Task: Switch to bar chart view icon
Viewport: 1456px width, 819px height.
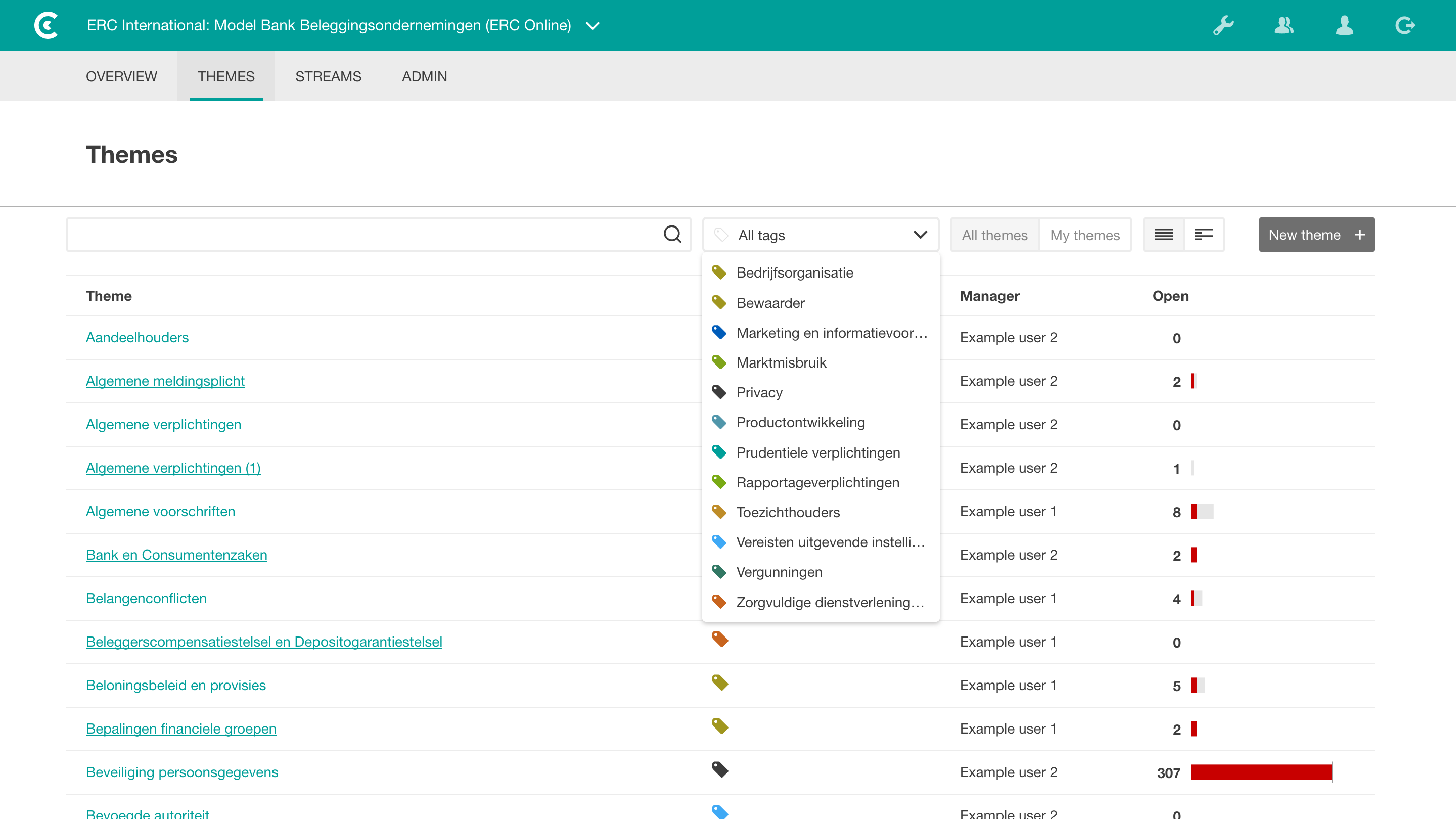Action: click(1204, 235)
